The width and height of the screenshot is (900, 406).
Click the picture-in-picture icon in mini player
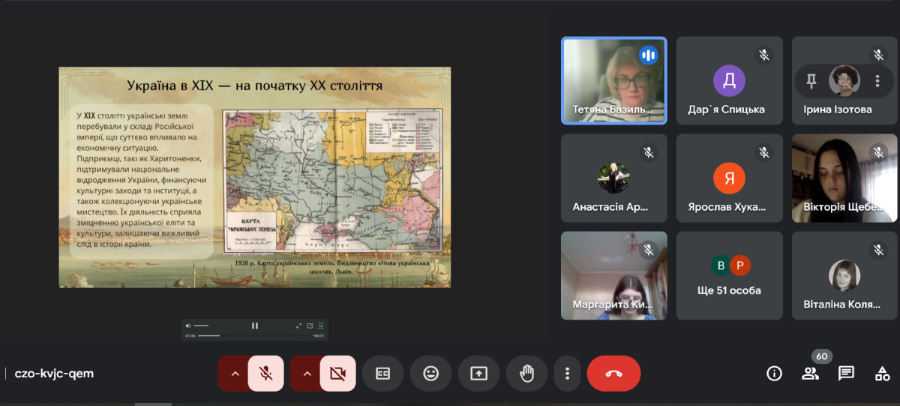point(310,326)
